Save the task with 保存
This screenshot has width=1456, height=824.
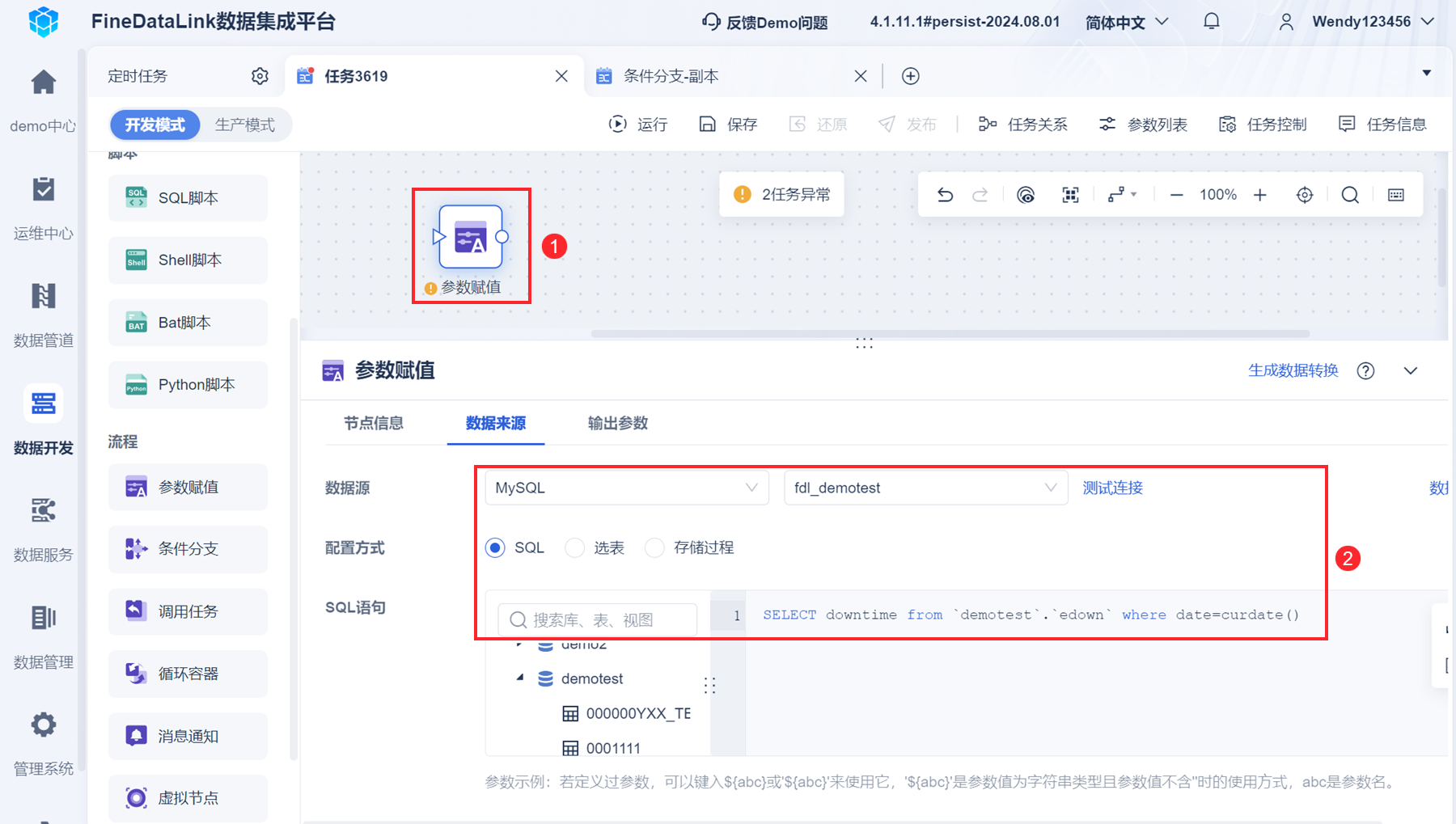tap(728, 125)
